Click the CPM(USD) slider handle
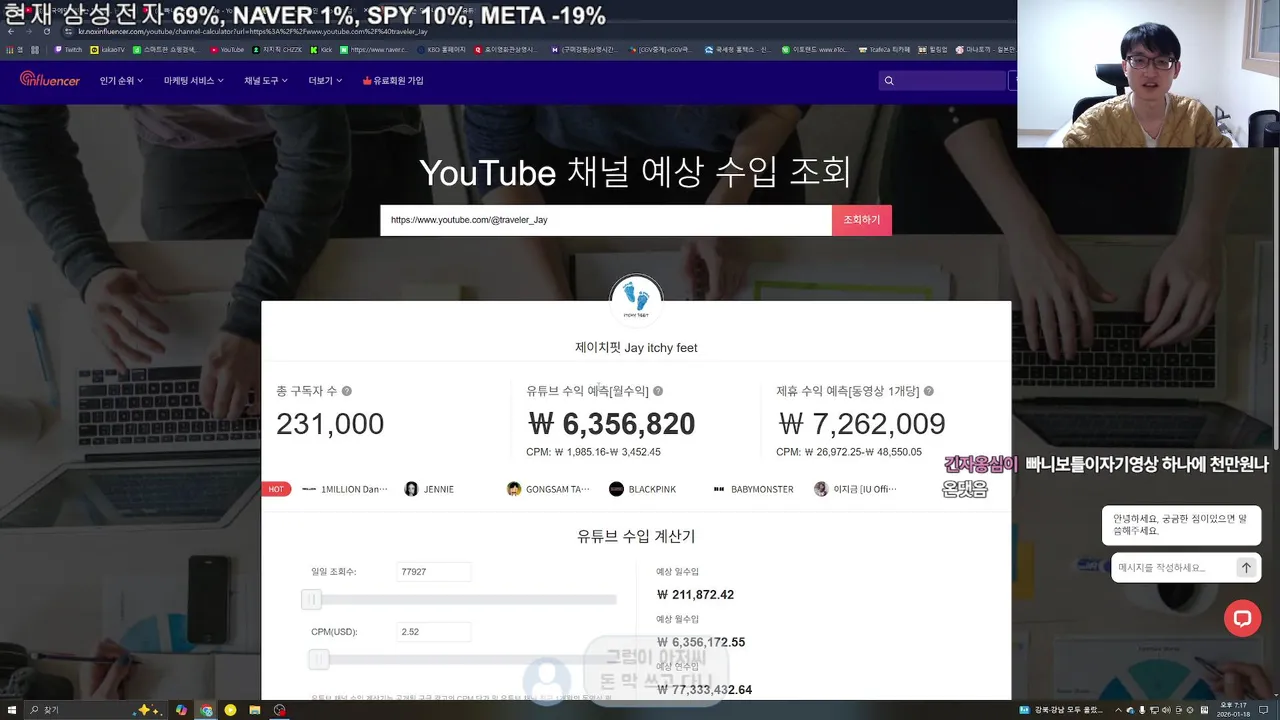 pos(318,659)
